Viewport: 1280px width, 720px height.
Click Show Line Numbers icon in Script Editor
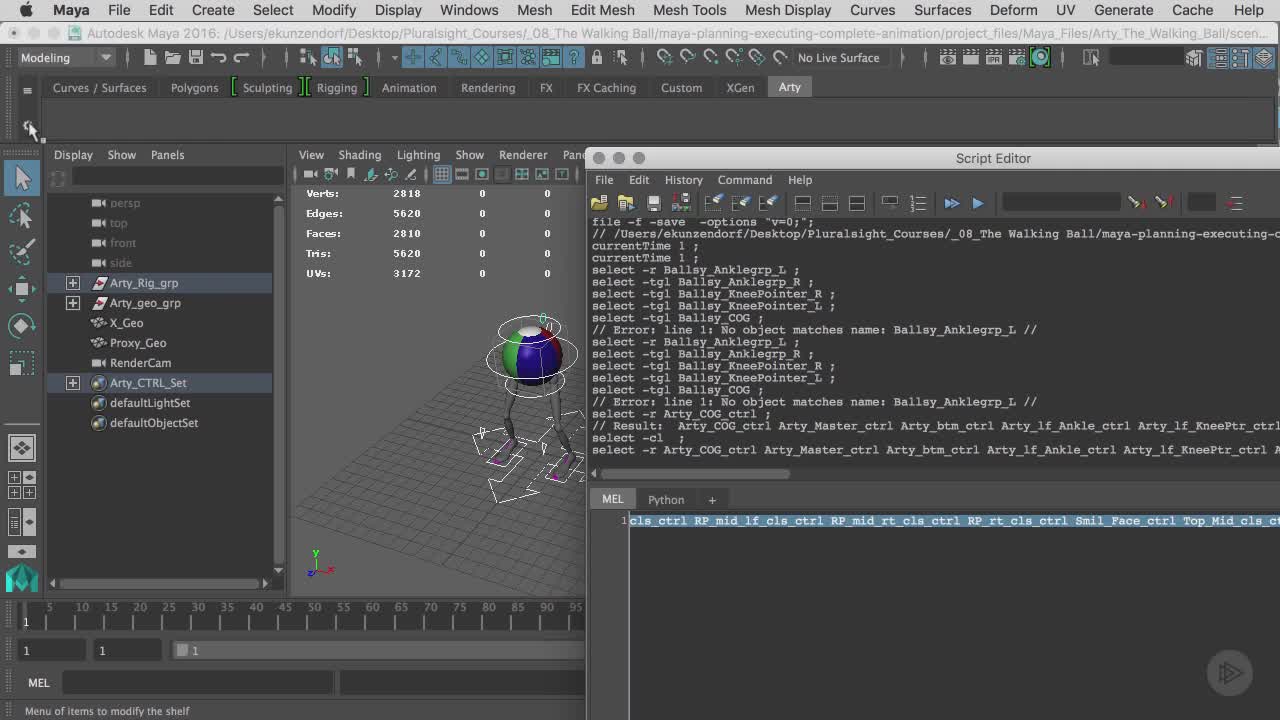pyautogui.click(x=918, y=203)
